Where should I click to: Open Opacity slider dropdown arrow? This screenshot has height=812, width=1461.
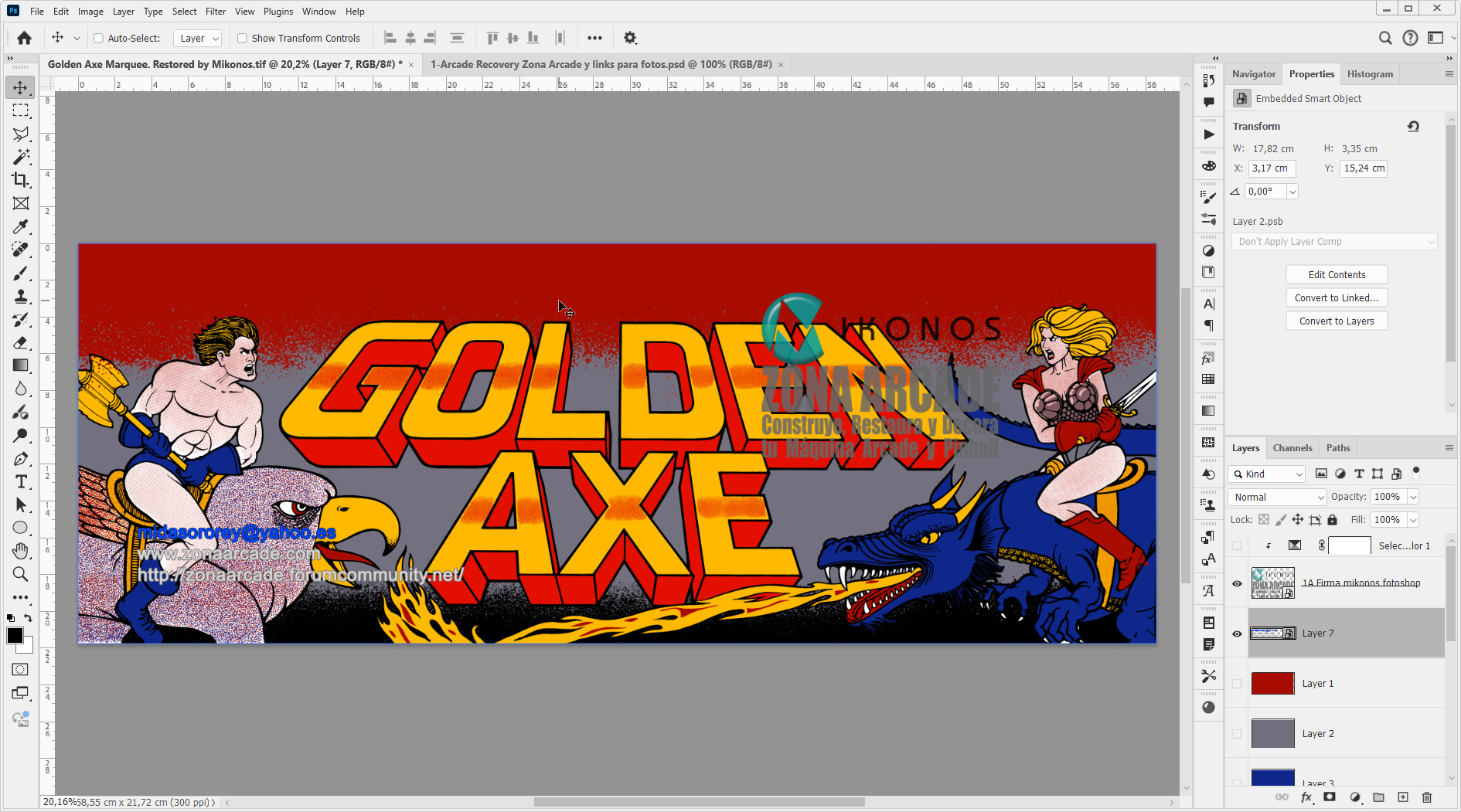click(1413, 497)
